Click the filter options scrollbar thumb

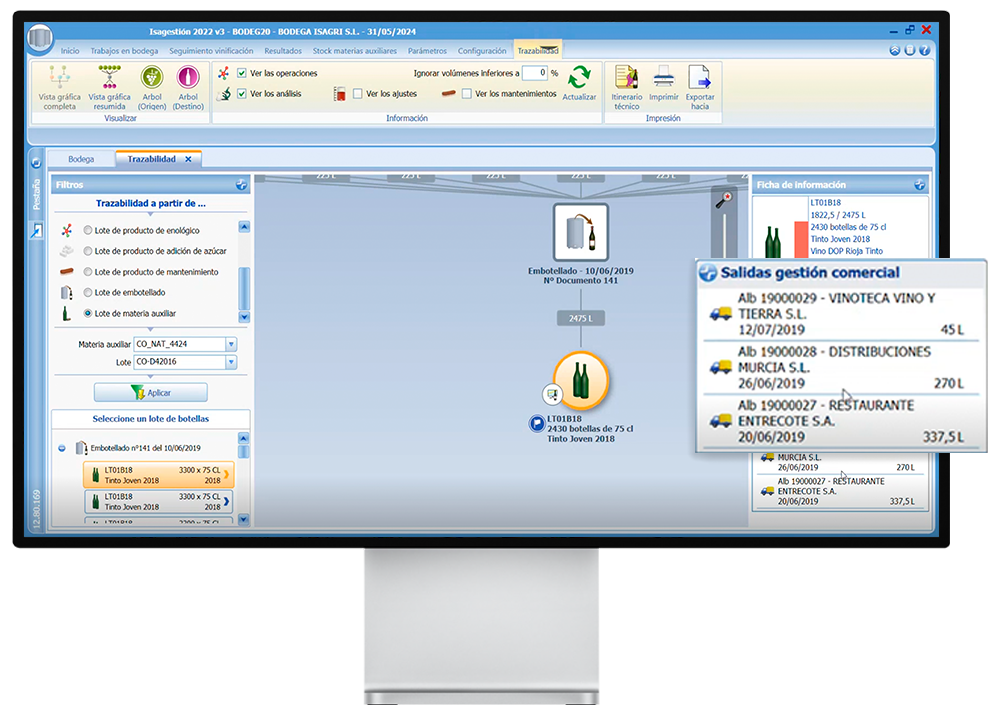(x=244, y=288)
